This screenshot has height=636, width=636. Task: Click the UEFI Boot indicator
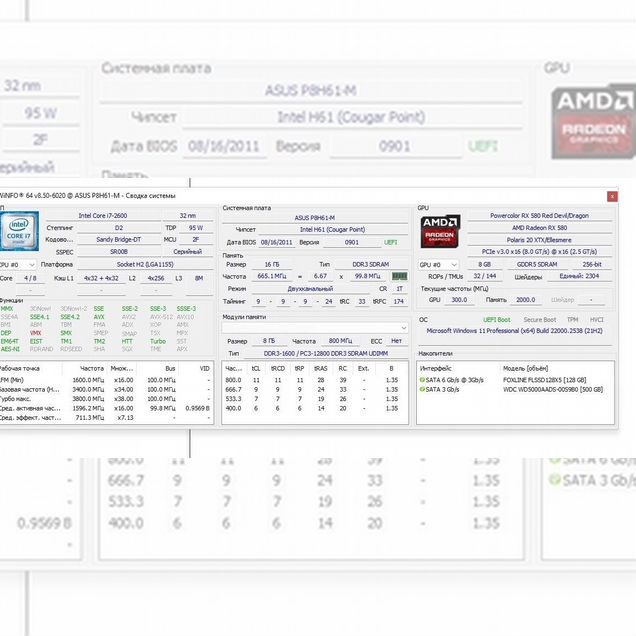pyautogui.click(x=496, y=320)
